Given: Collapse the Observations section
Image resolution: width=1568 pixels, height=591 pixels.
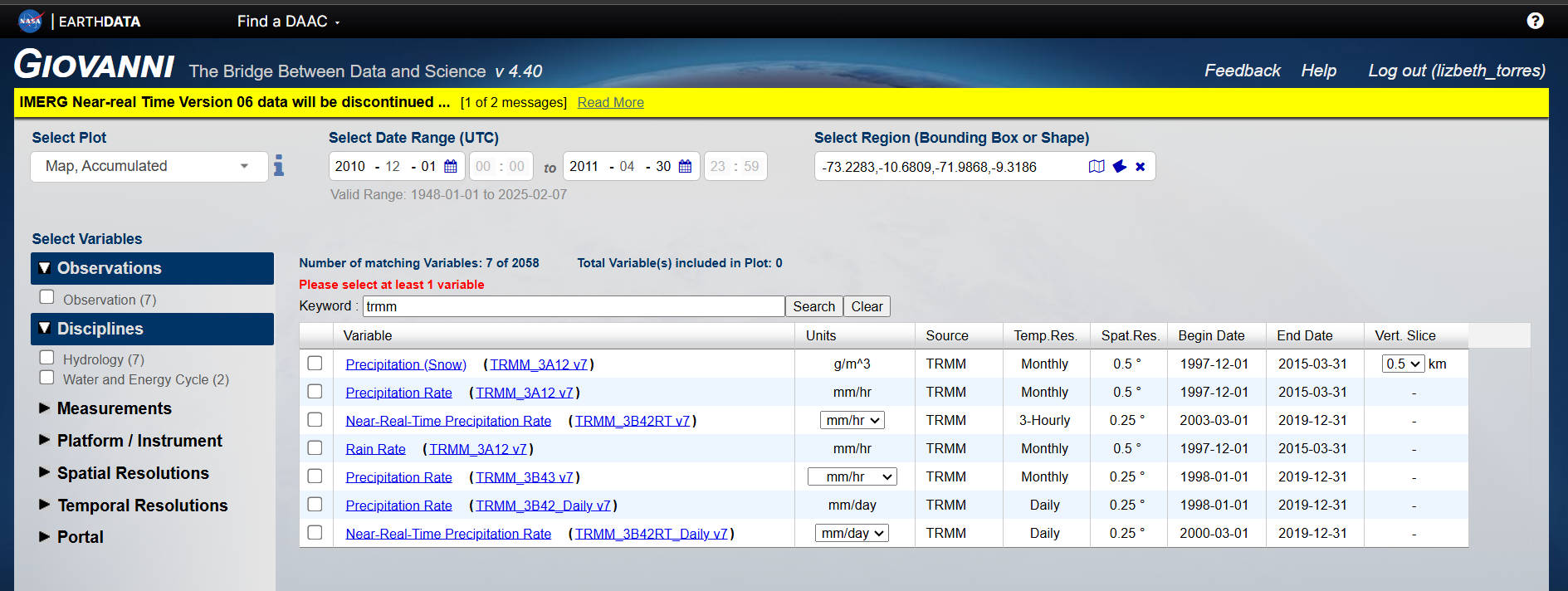Looking at the screenshot, I should pyautogui.click(x=152, y=268).
